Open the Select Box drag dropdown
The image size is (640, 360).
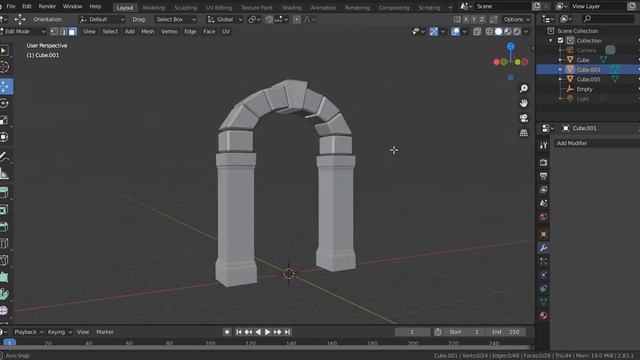pos(175,19)
